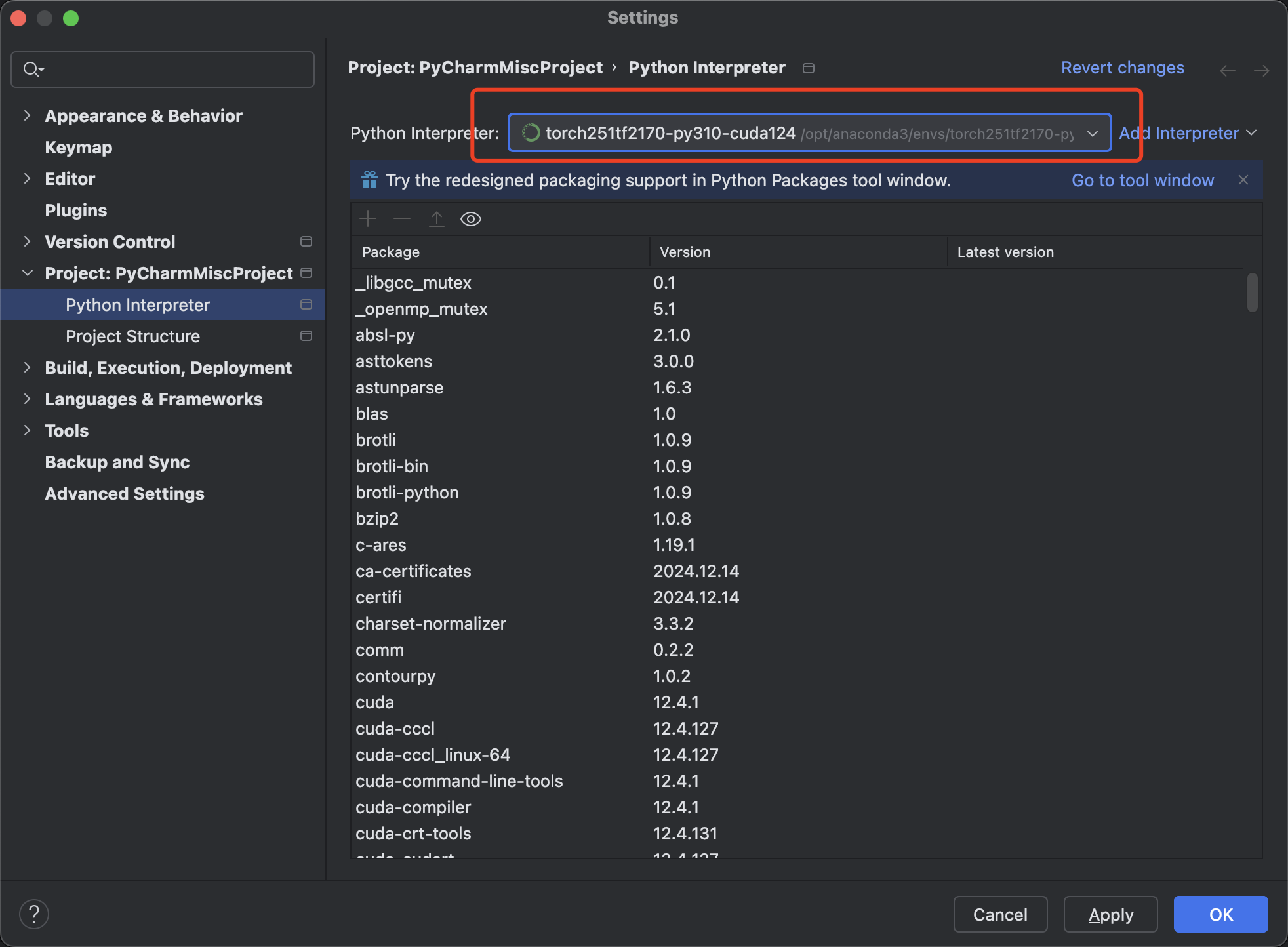Select the brotli-bin package row

click(x=797, y=466)
